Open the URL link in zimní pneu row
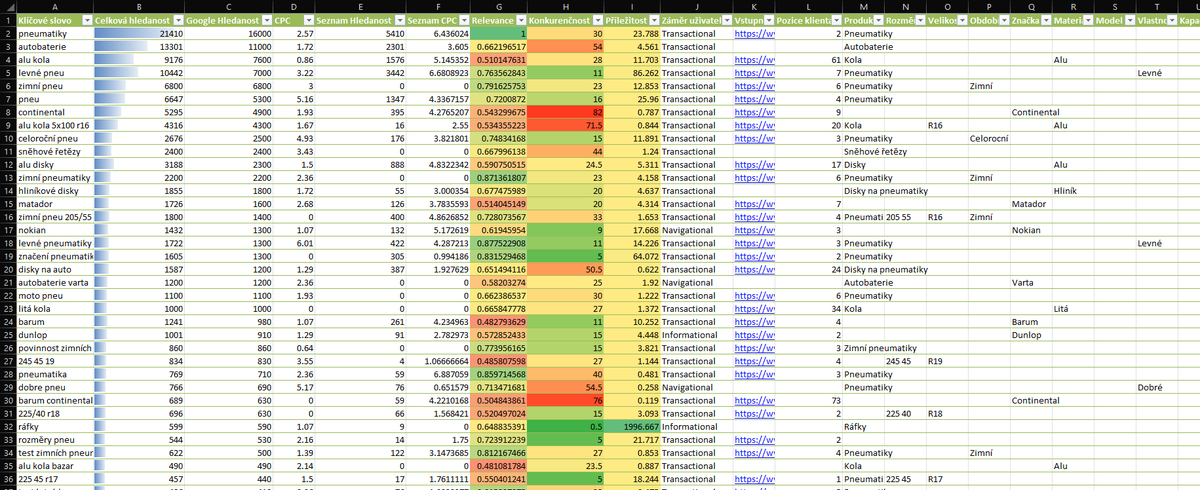 754,86
